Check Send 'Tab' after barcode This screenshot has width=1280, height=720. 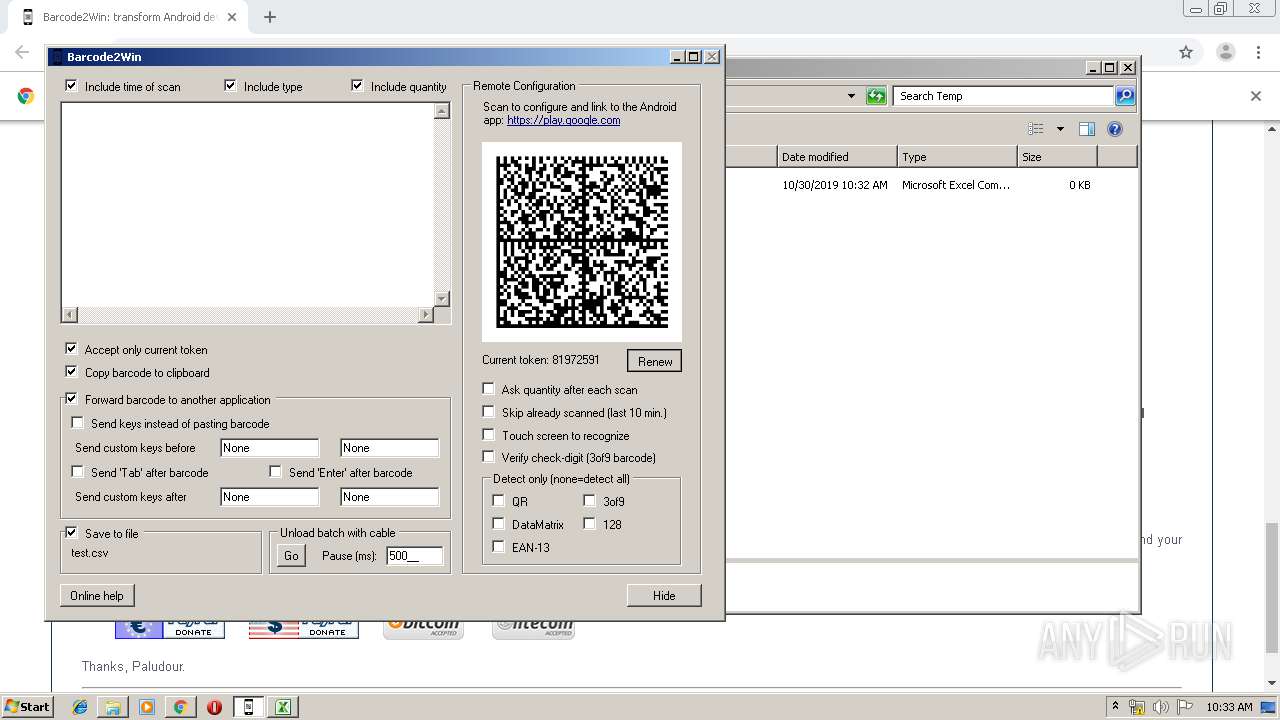pos(77,472)
